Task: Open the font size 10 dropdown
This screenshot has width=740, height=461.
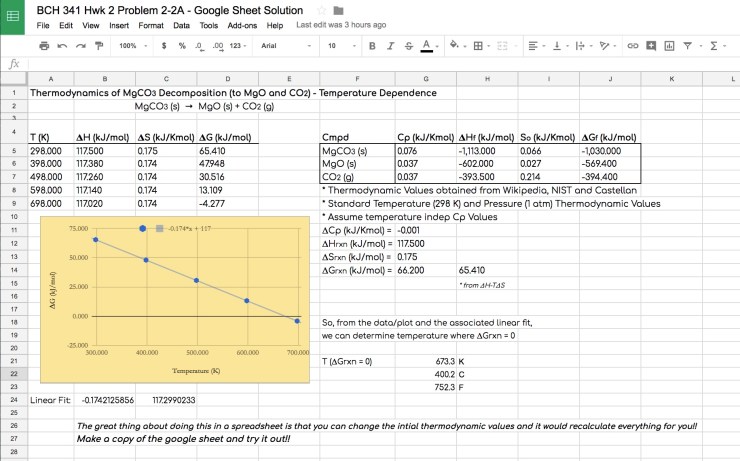Action: click(x=342, y=46)
